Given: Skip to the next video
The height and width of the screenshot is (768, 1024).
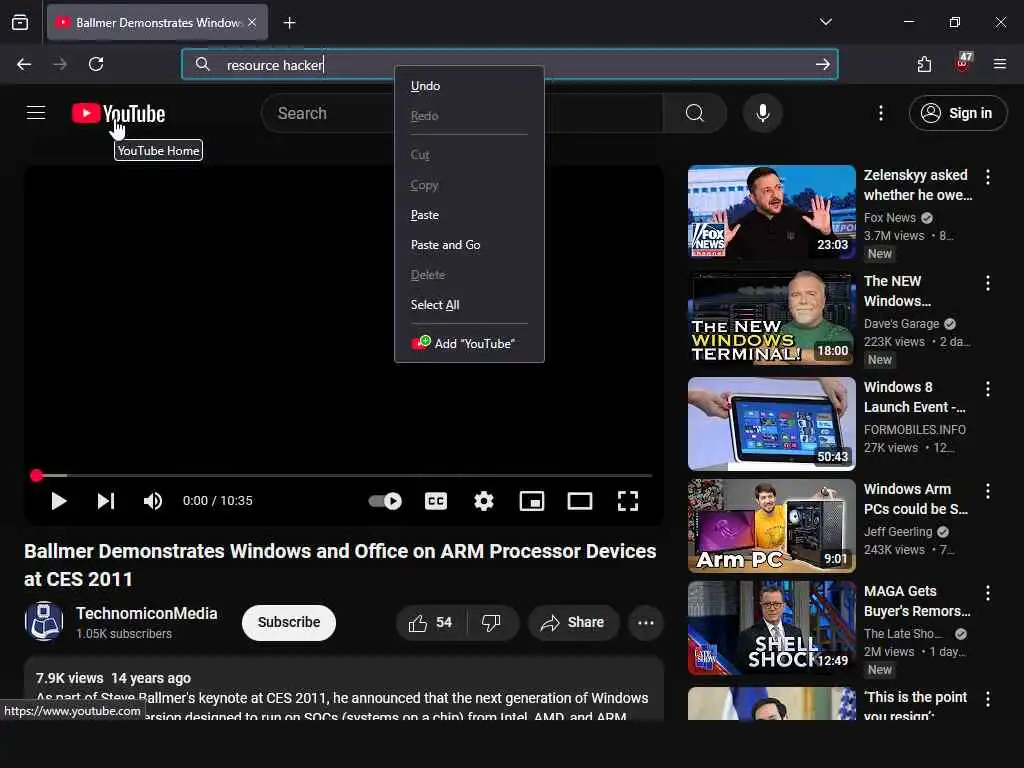Looking at the screenshot, I should (106, 501).
